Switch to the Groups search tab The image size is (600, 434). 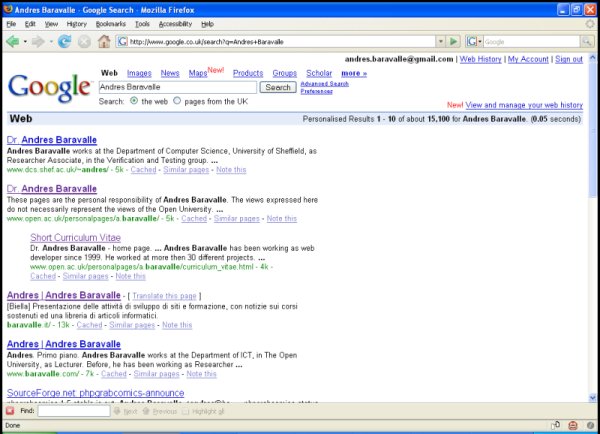pos(284,73)
